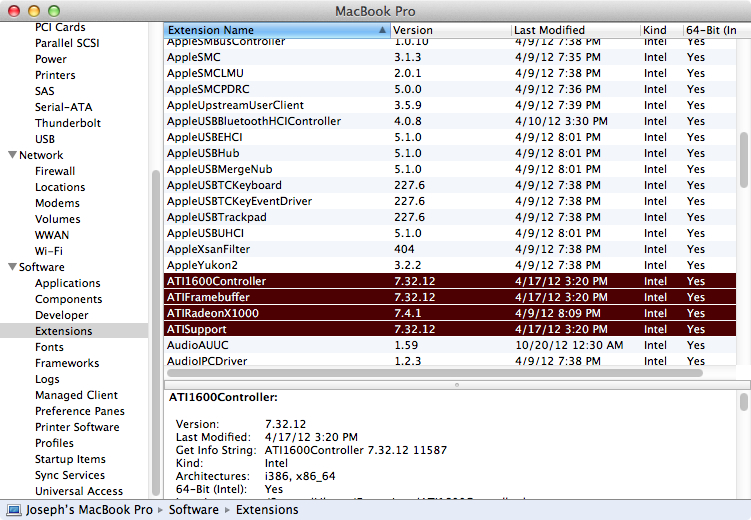This screenshot has width=751, height=520.
Task: Sort by the Version column header
Action: pyautogui.click(x=451, y=30)
